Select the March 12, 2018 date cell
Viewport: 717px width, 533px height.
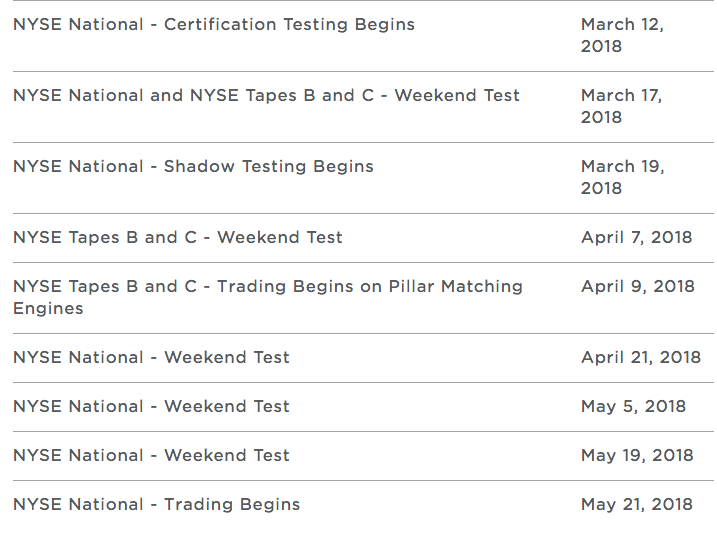pos(621,35)
